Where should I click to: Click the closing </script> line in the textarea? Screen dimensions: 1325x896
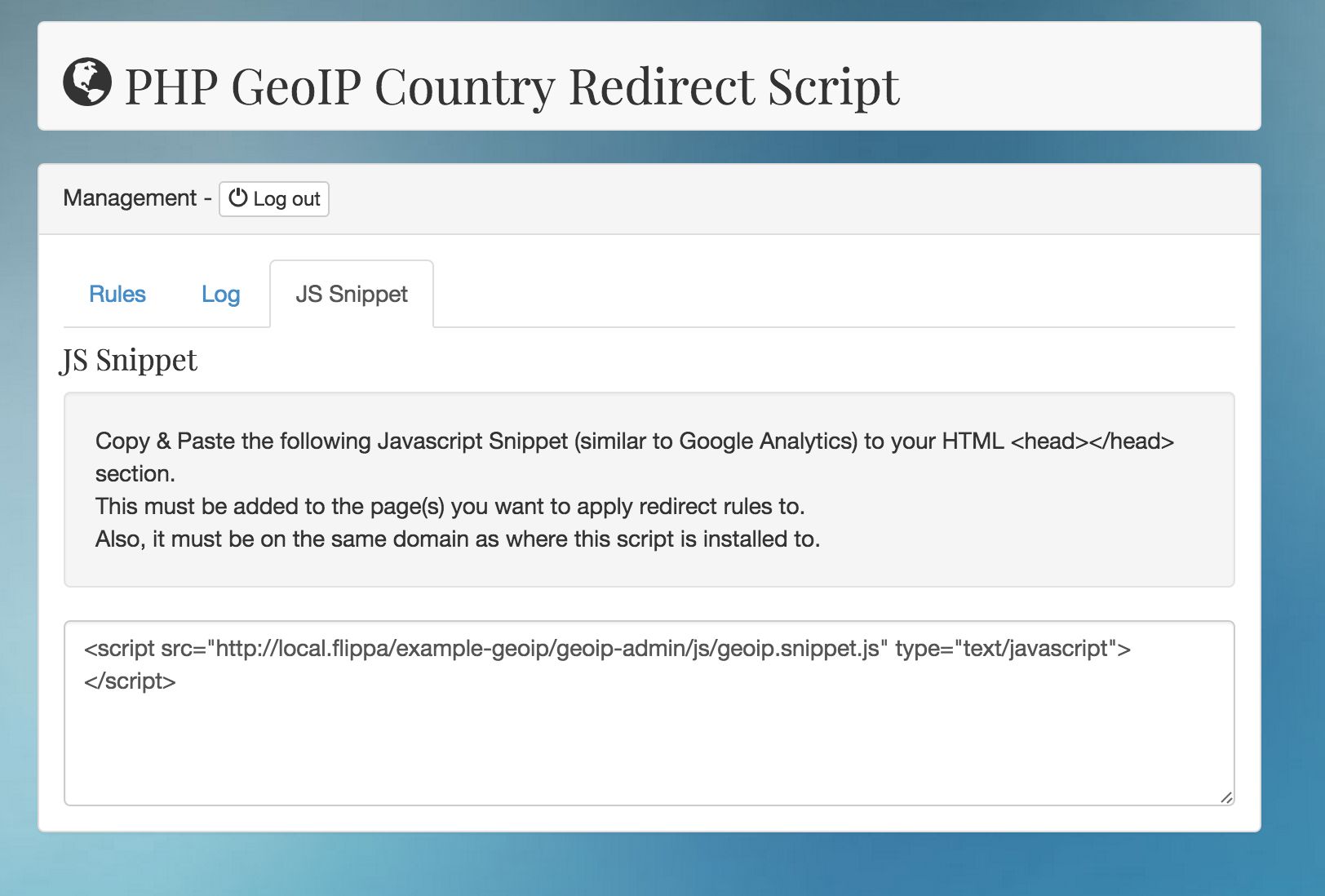(x=130, y=681)
